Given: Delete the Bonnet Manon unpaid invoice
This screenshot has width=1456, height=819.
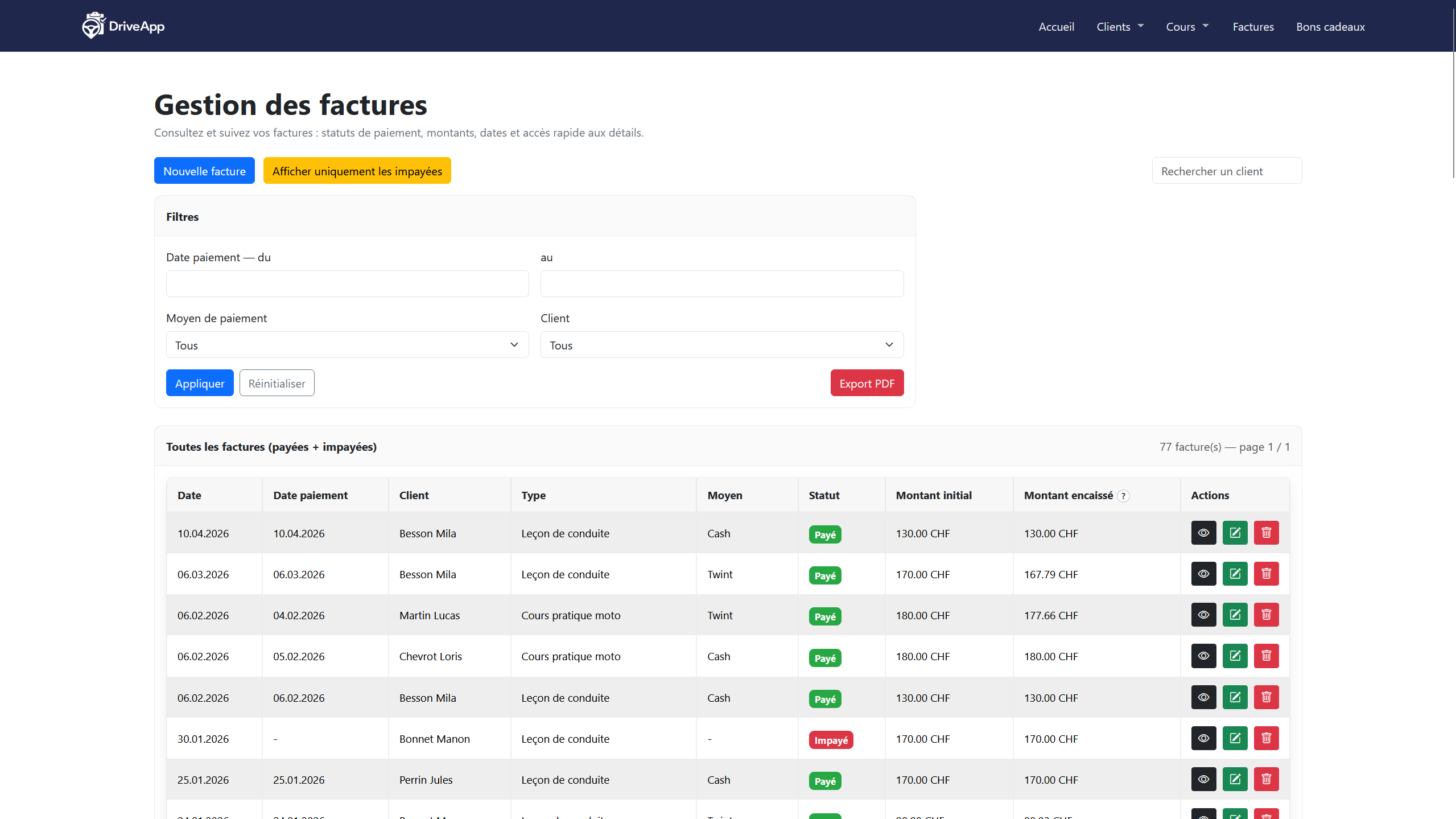Looking at the screenshot, I should [x=1266, y=738].
